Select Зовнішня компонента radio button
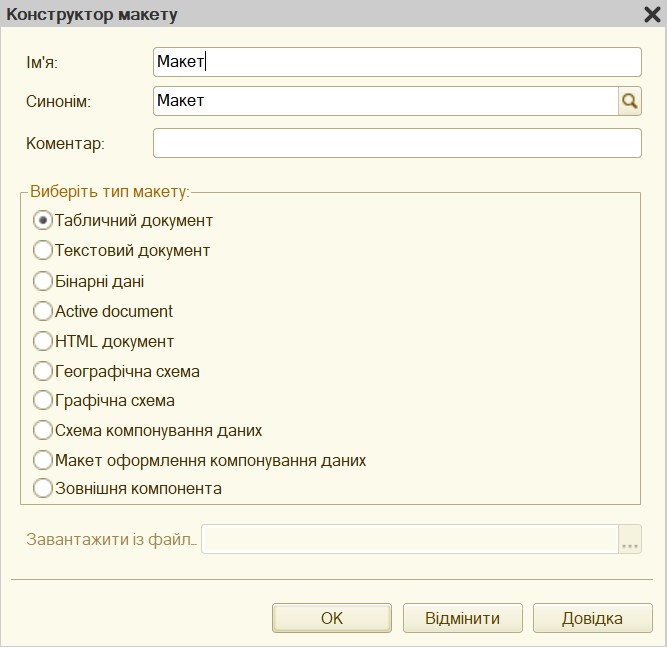Image resolution: width=667 pixels, height=647 pixels. 43,488
